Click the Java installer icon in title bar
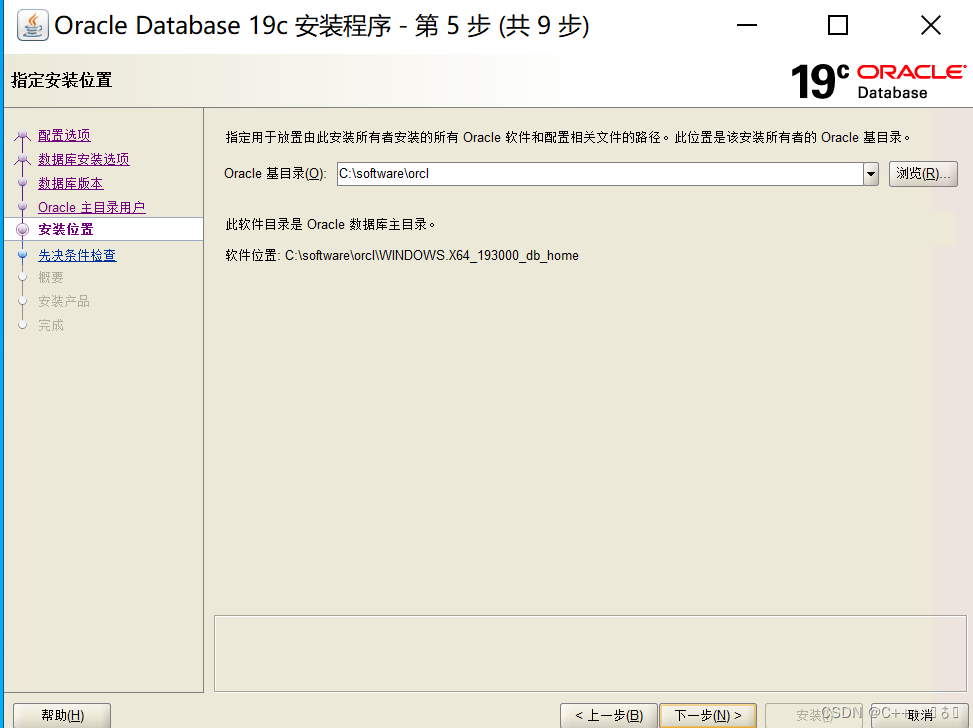This screenshot has height=728, width=973. [x=33, y=25]
